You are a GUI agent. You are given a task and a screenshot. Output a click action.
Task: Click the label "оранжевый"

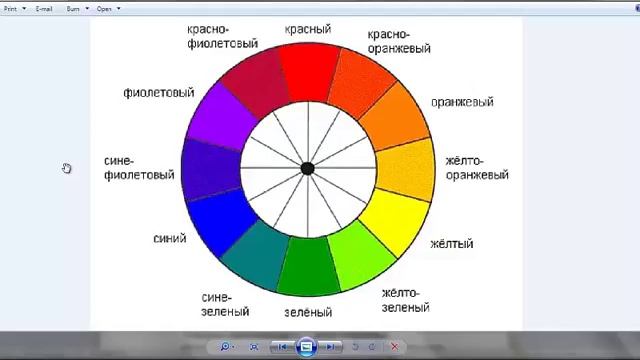pos(462,102)
